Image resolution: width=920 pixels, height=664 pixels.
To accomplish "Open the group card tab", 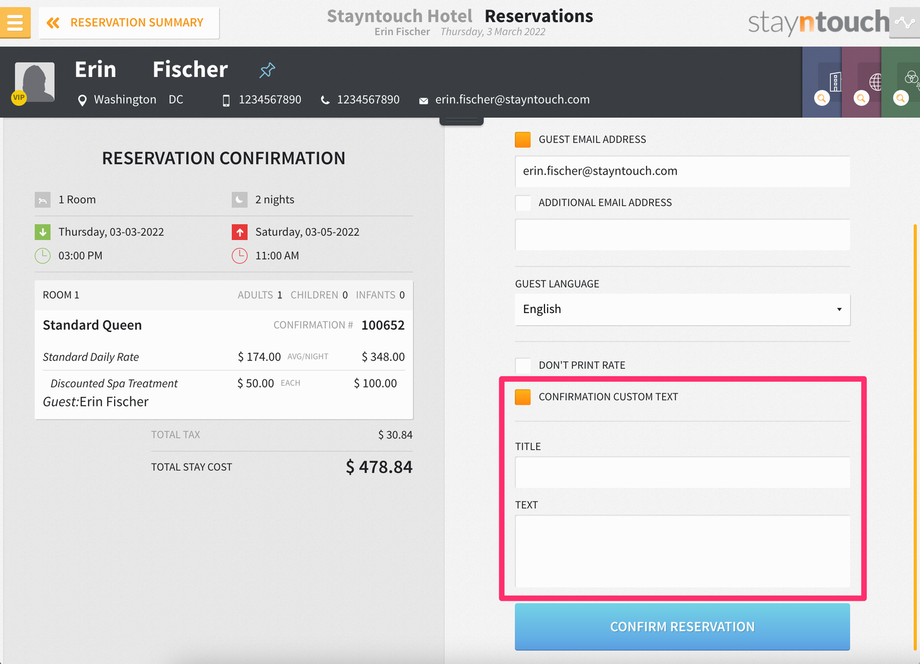I will (900, 82).
